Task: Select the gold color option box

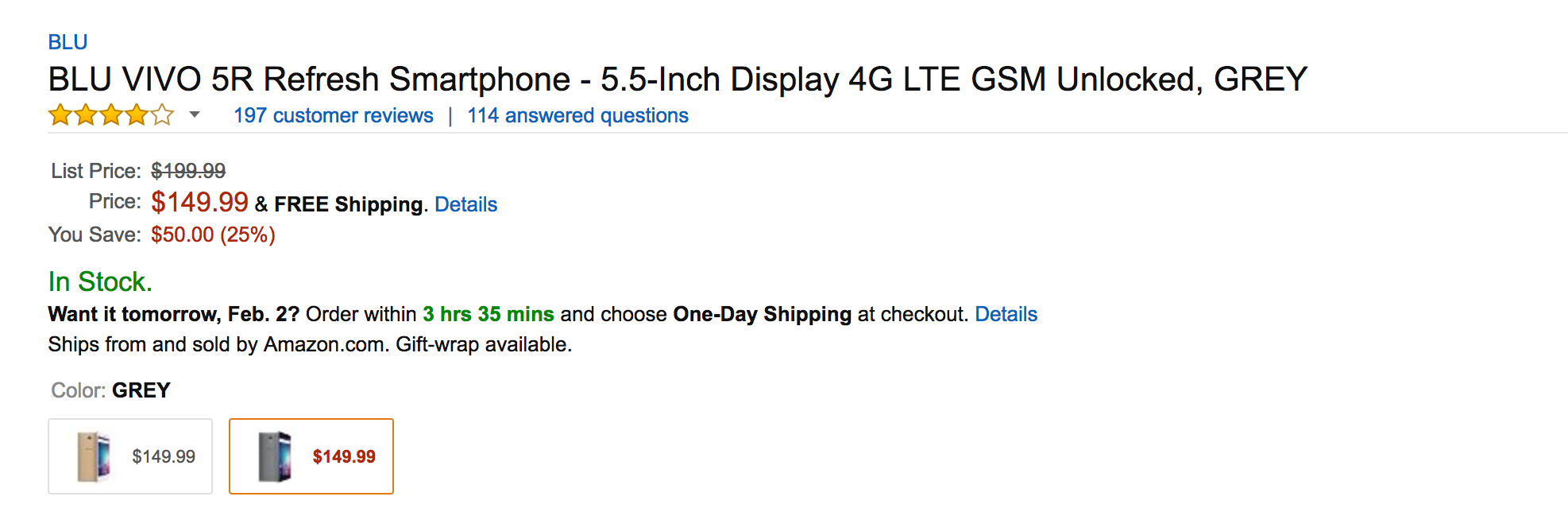Action: 130,456
